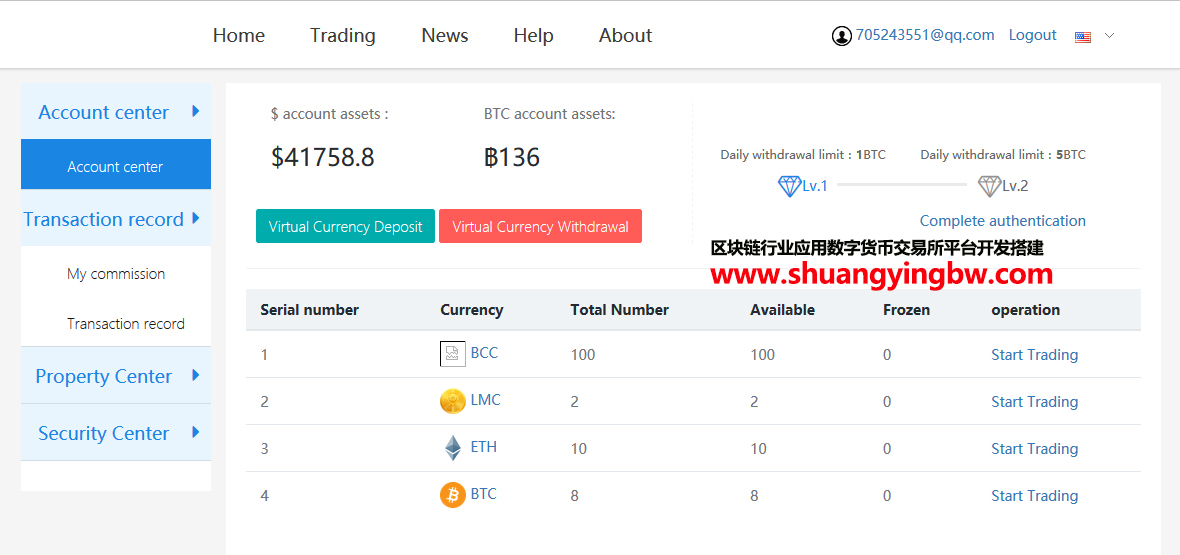Click the Complete authentication link
1180x555 pixels.
[1002, 221]
